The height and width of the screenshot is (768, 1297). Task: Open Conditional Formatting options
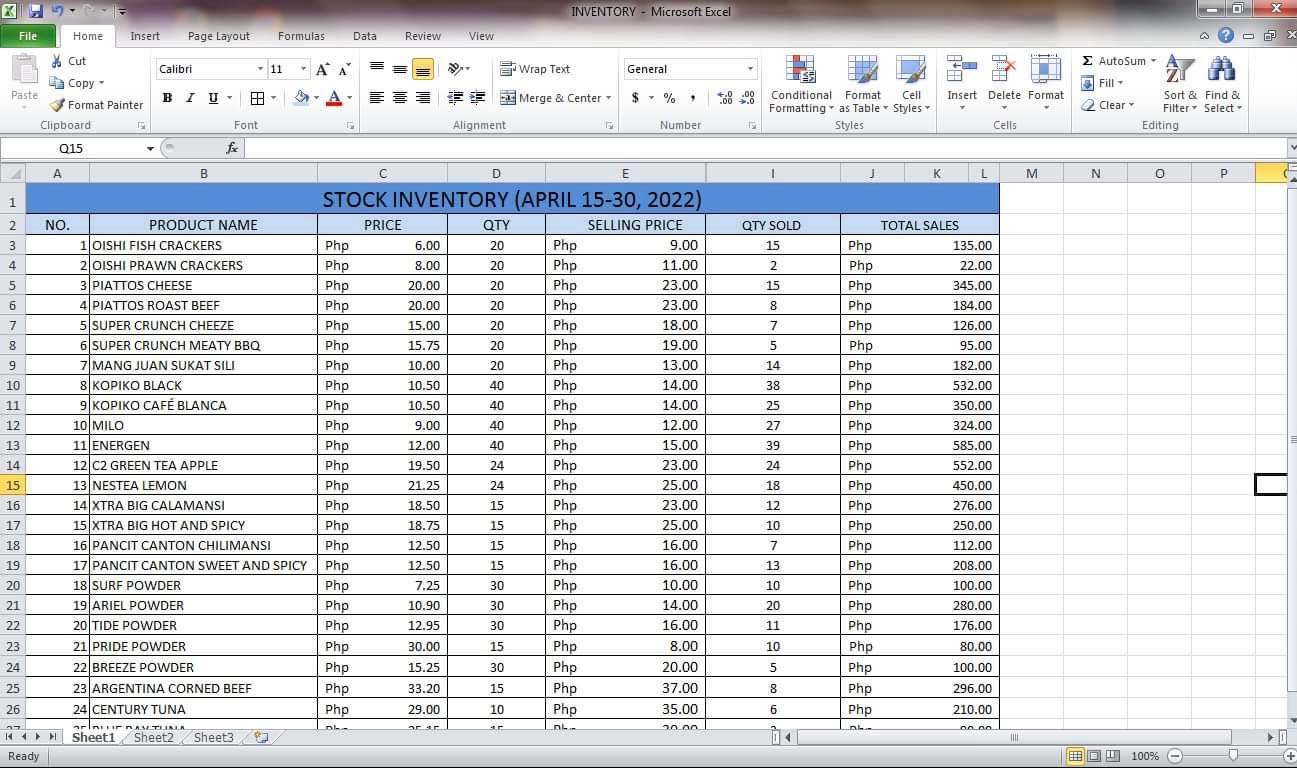[801, 85]
